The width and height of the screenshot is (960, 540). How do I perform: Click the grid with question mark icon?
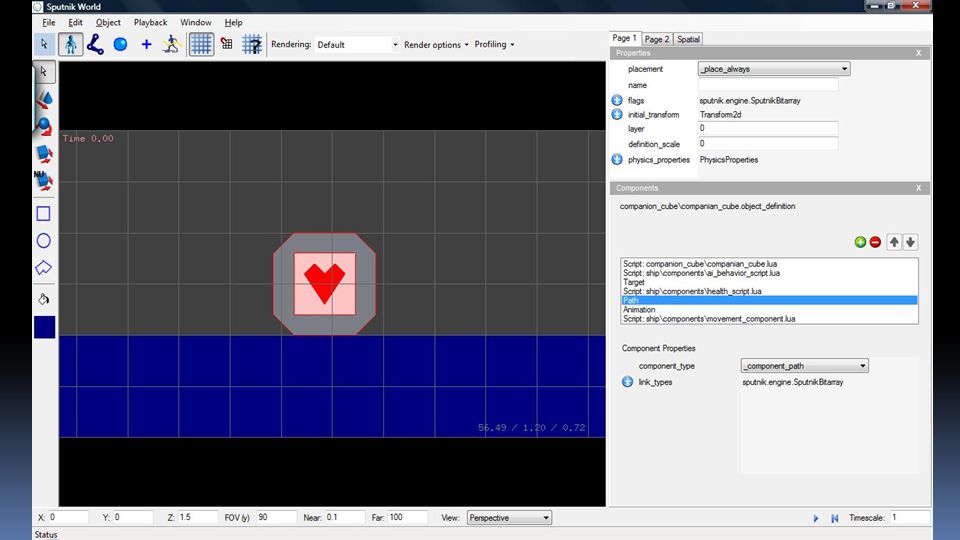[x=252, y=44]
